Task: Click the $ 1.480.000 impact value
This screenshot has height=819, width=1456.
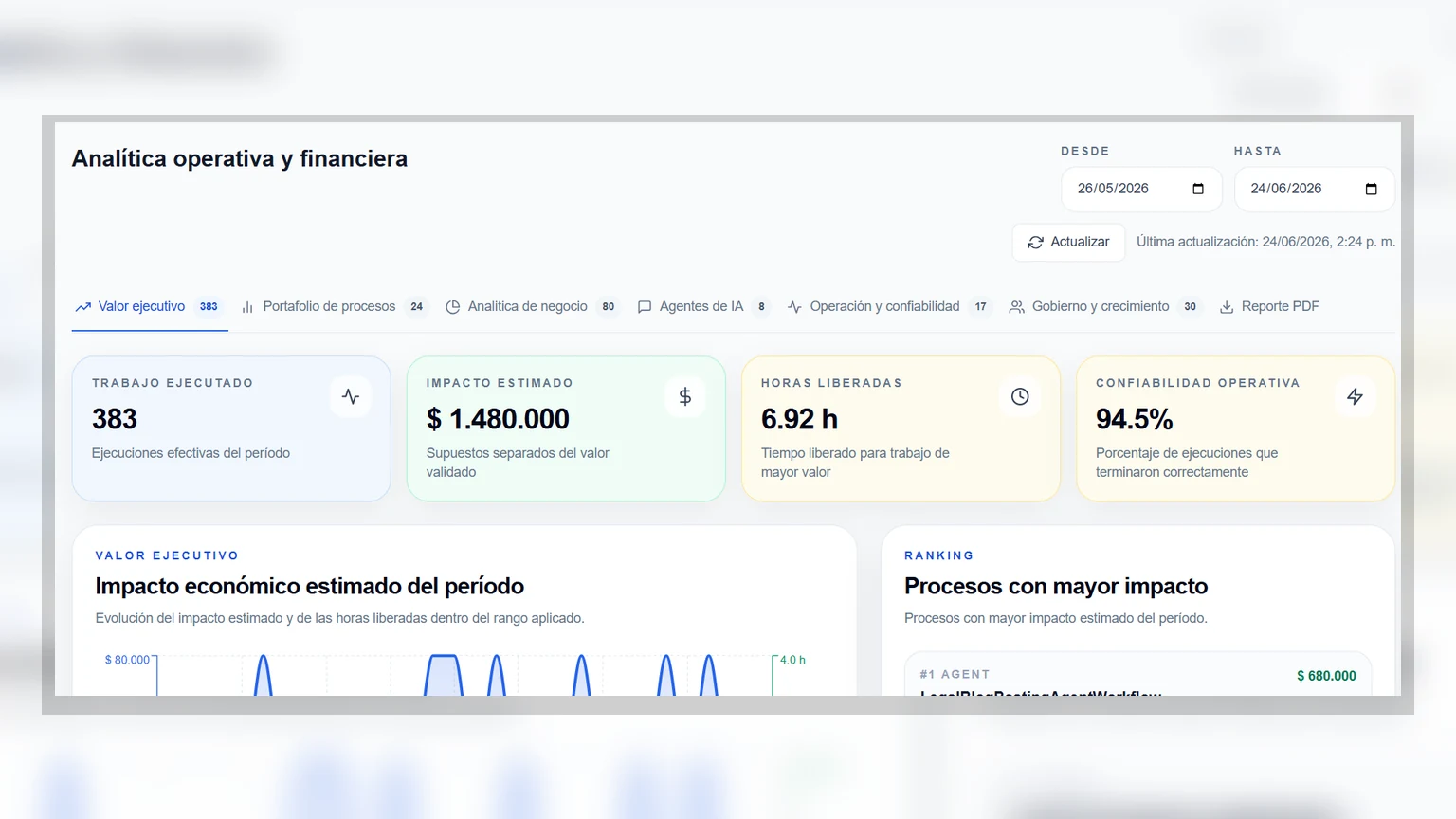Action: click(x=498, y=419)
